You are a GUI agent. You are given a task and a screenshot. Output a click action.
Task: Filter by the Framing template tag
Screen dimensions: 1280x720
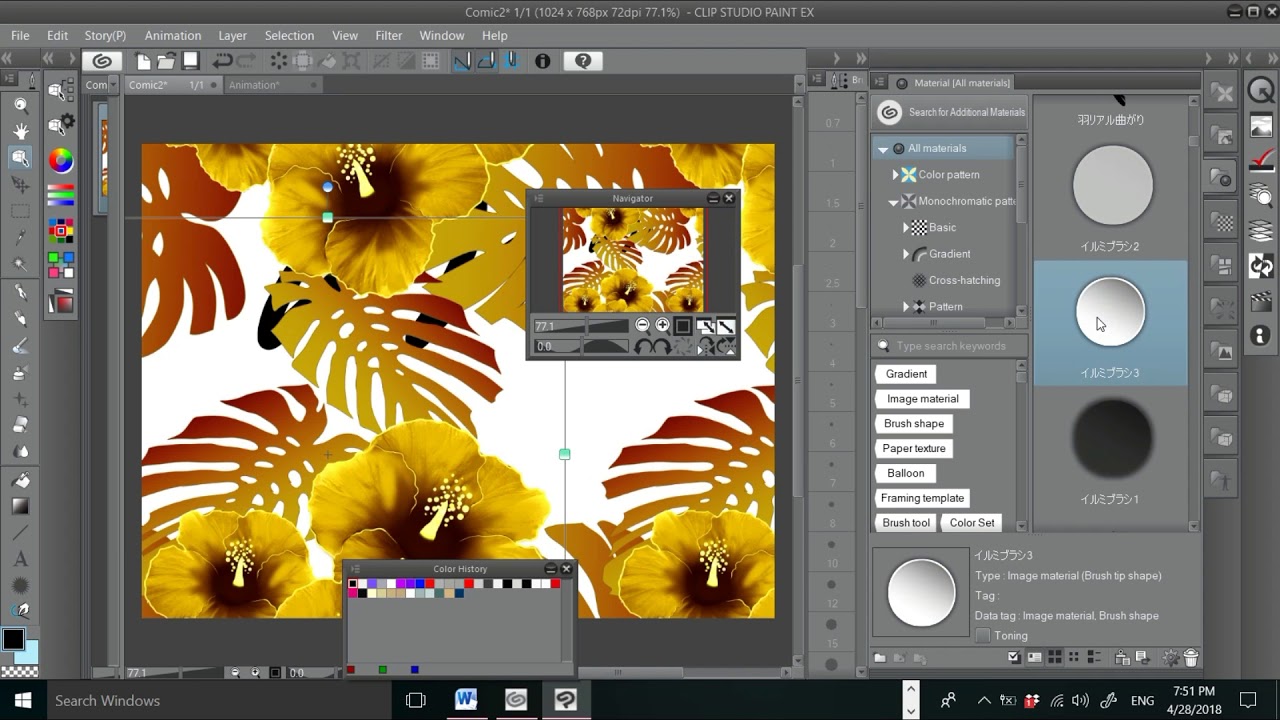pos(923,498)
